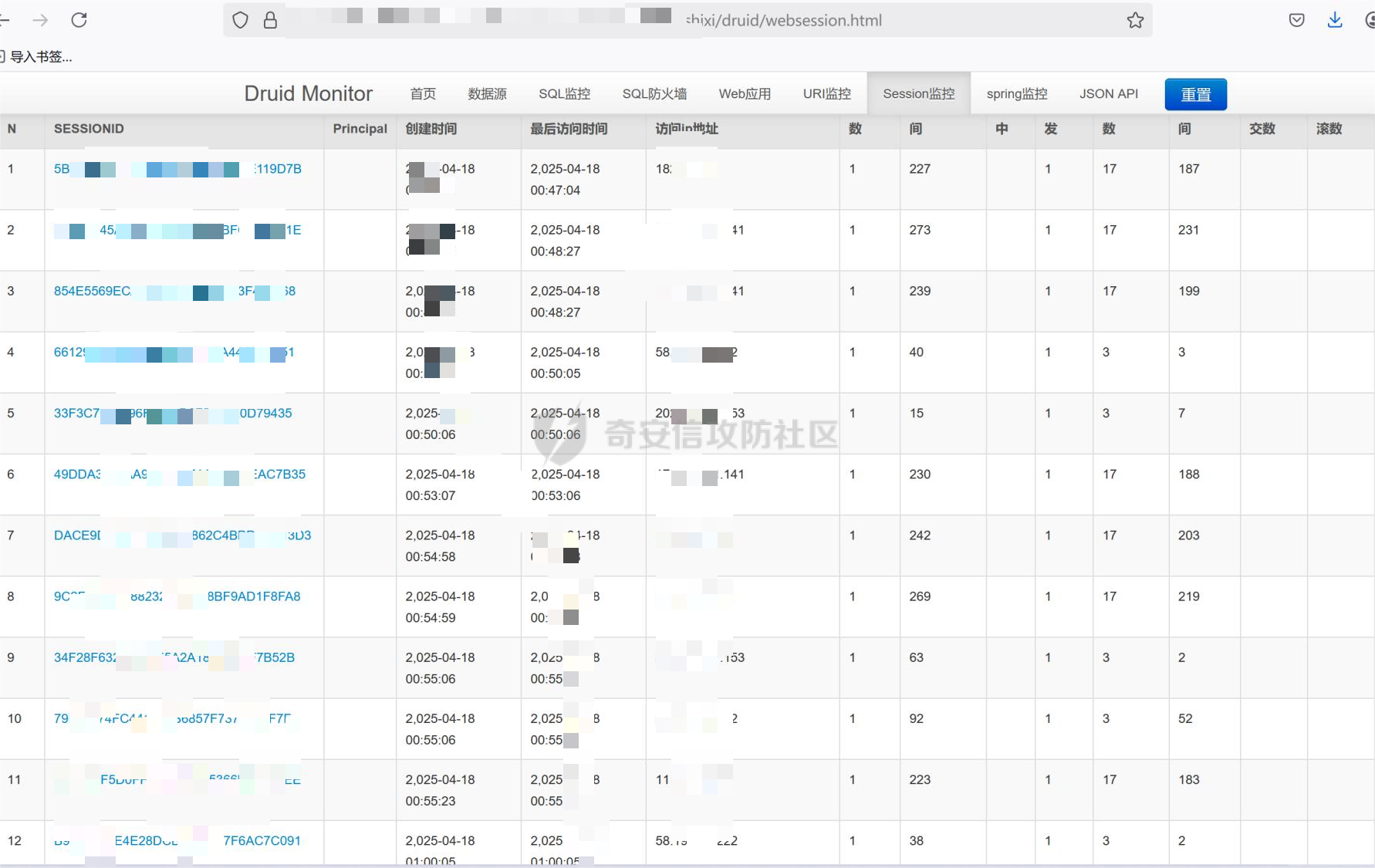Go to the SQL监控 tab
Screen dimensions: 1375x868
[564, 93]
